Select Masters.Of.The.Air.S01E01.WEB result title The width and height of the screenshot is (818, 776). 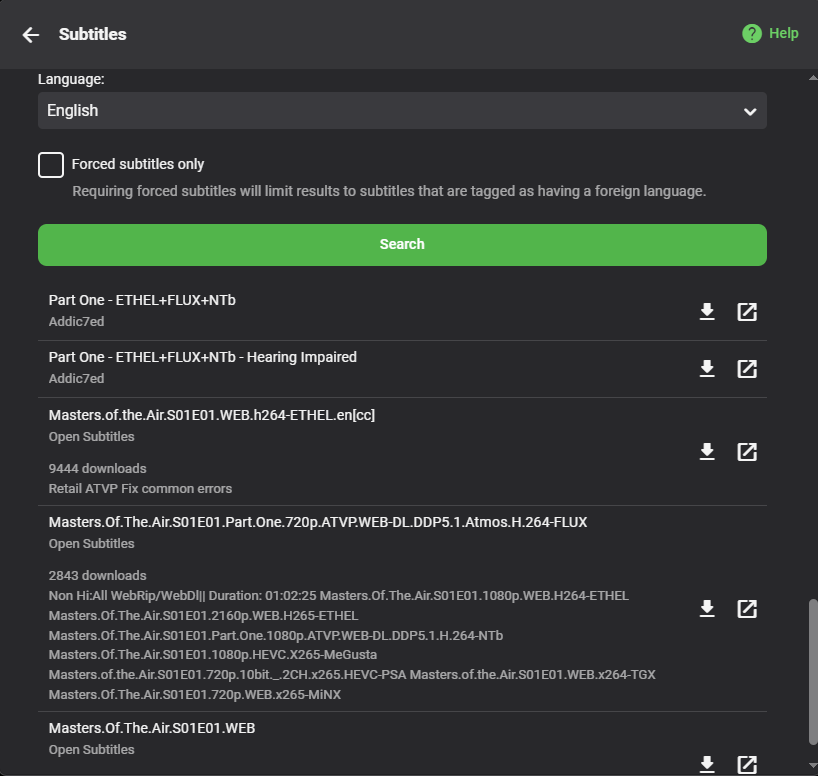tap(152, 729)
